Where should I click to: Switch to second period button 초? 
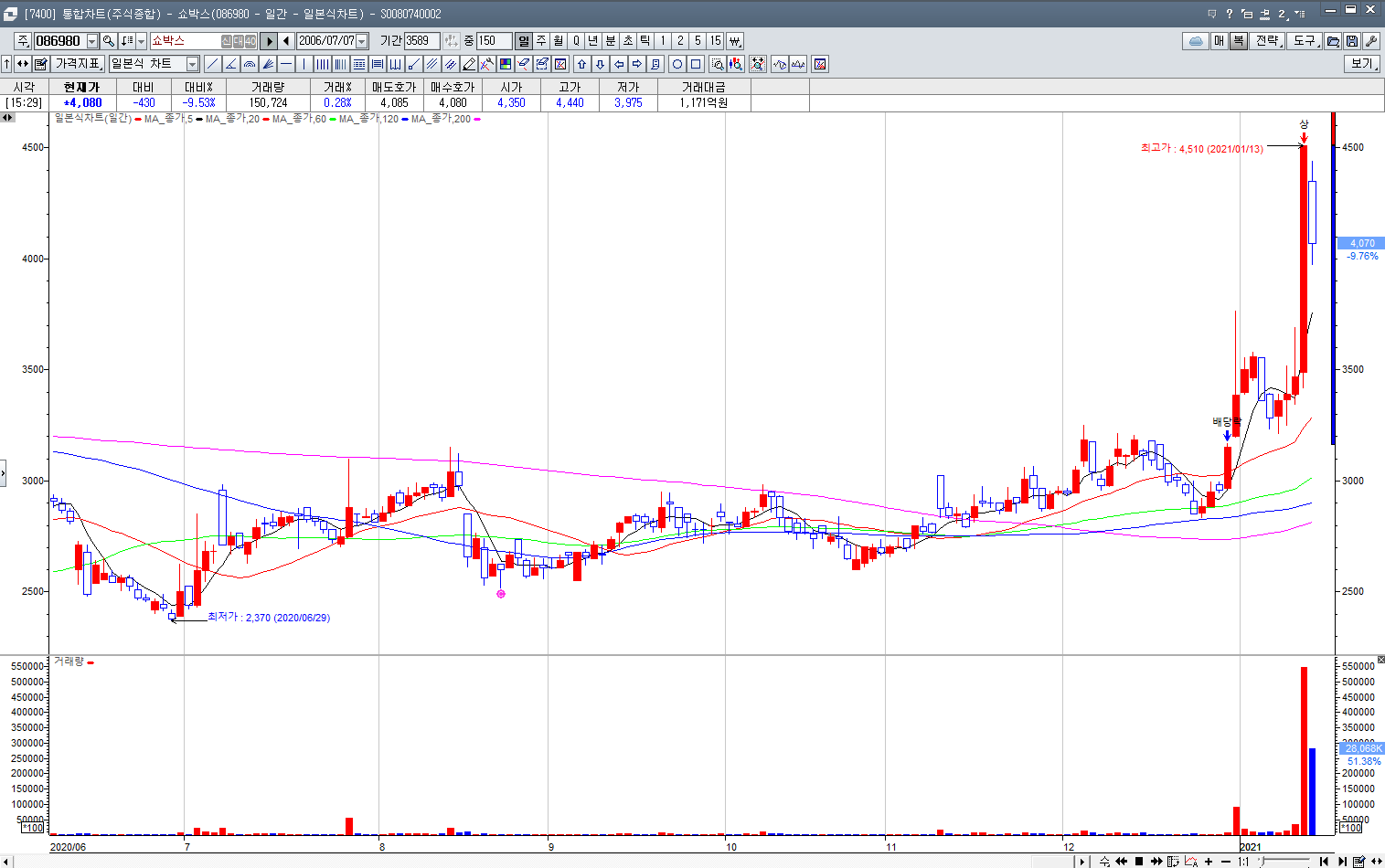coord(628,41)
